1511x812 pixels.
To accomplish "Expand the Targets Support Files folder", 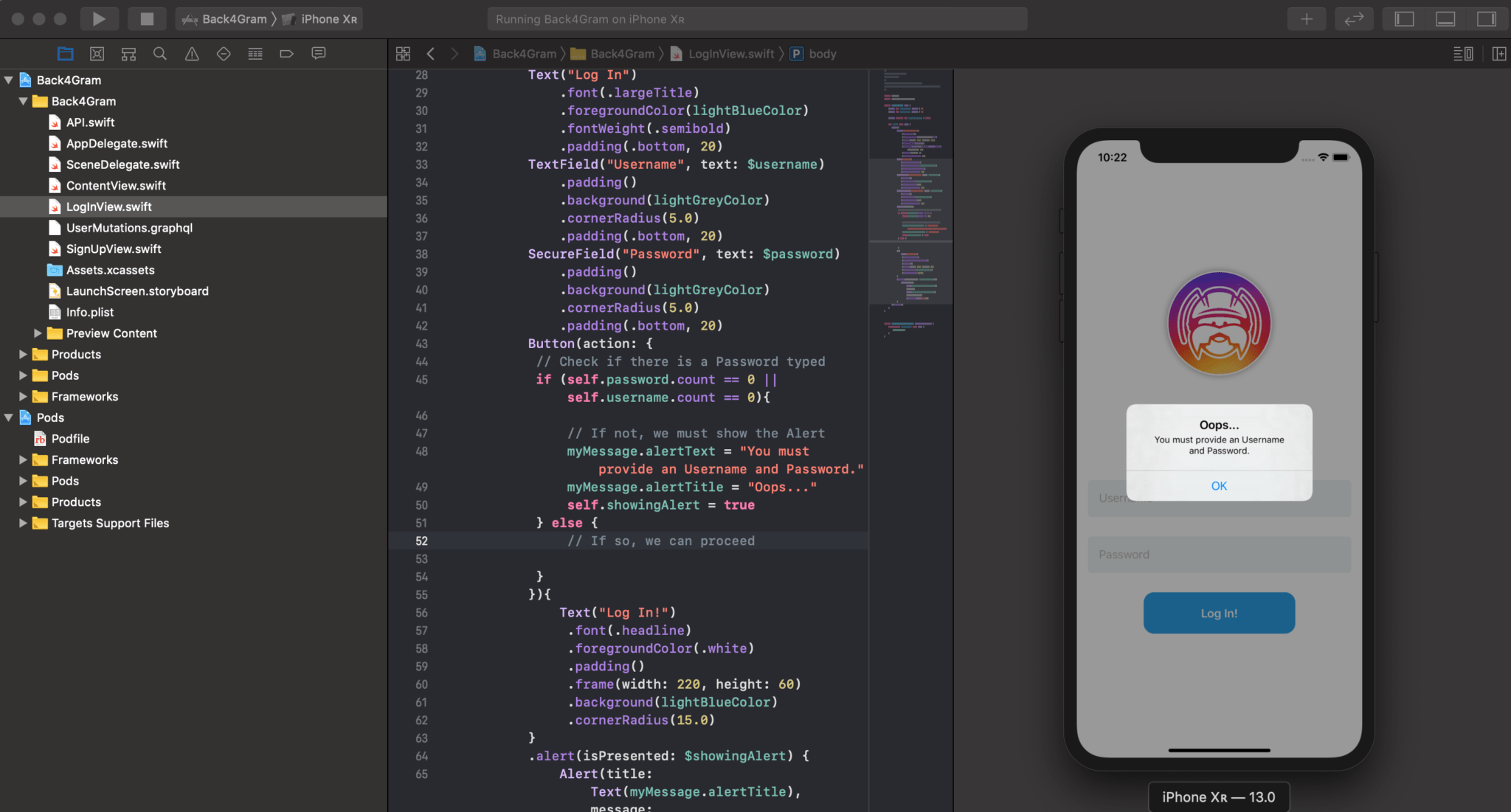I will pyautogui.click(x=22, y=523).
